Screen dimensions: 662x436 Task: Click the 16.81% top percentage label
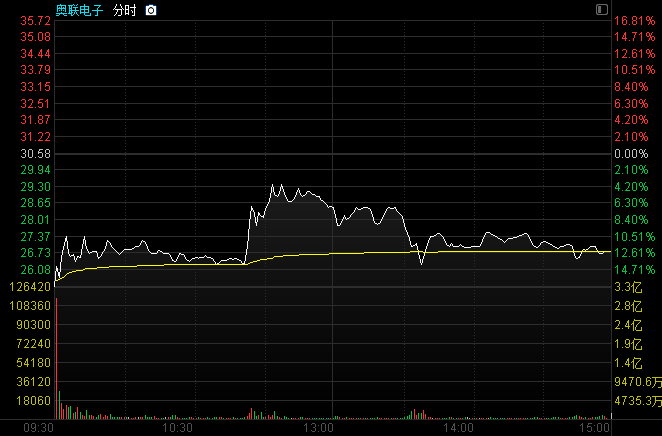(x=635, y=21)
